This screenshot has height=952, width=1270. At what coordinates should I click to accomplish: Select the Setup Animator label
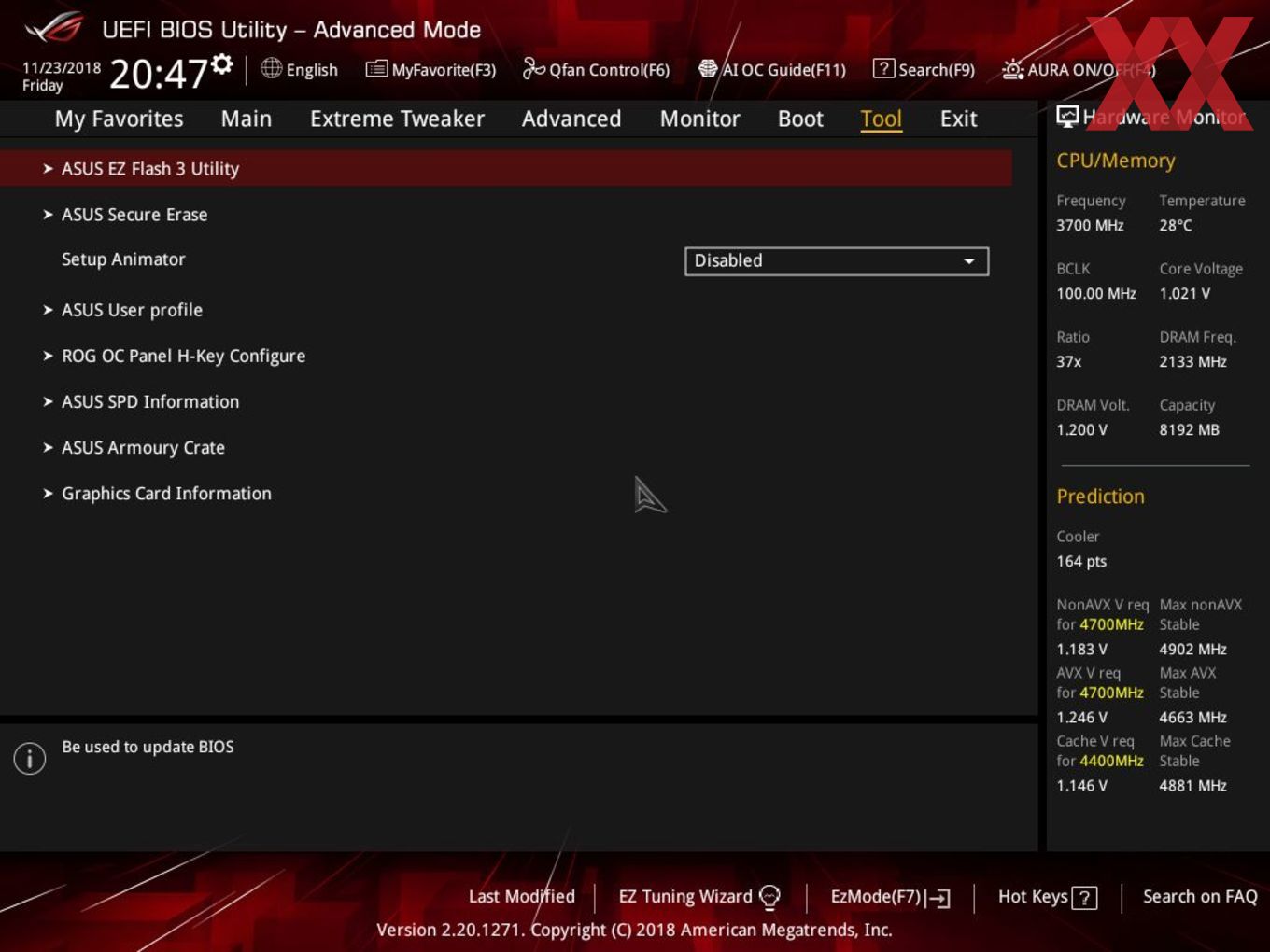click(x=123, y=259)
